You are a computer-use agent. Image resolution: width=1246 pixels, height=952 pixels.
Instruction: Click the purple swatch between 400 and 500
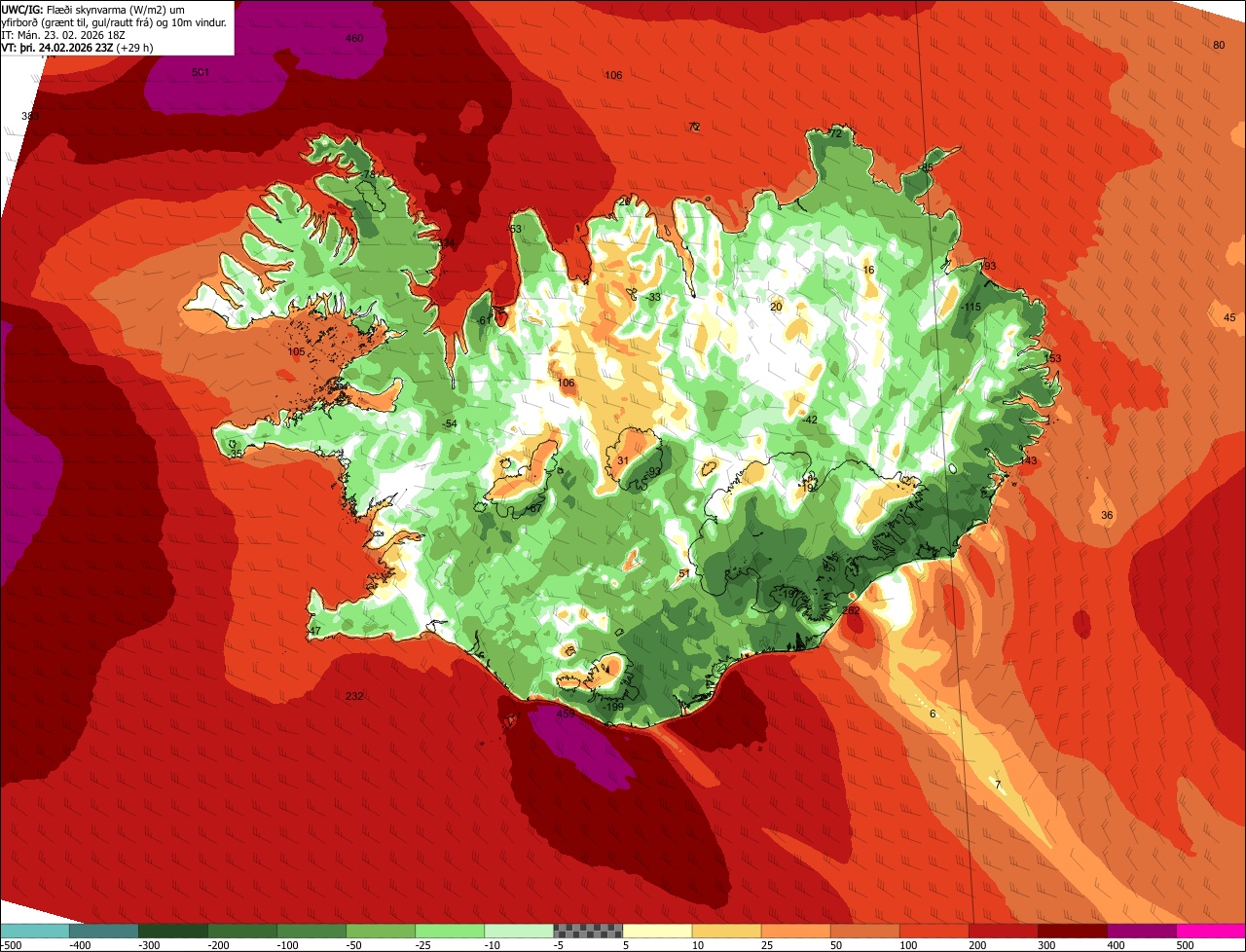coord(1141,931)
